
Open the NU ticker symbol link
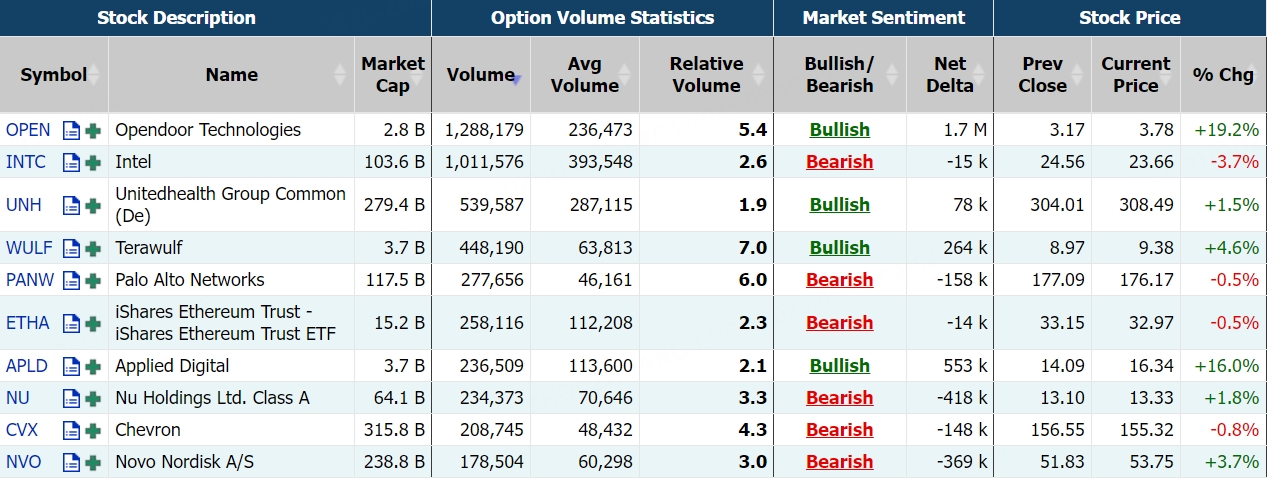[18, 398]
